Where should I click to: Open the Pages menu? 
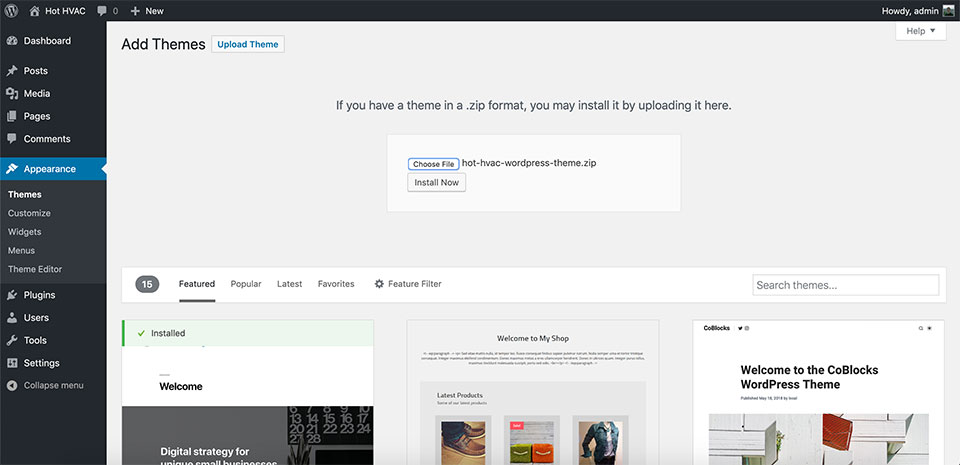(53, 116)
